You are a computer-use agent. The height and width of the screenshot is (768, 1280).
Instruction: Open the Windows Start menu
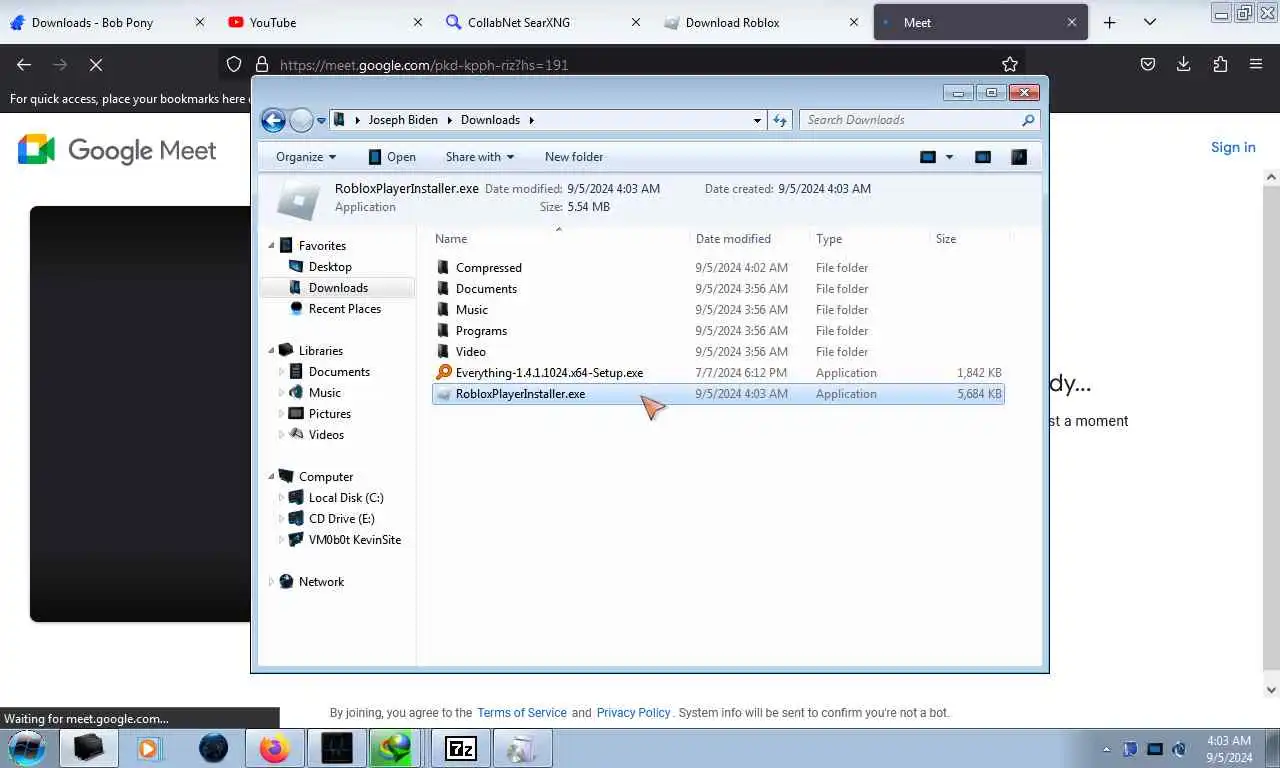(x=27, y=747)
